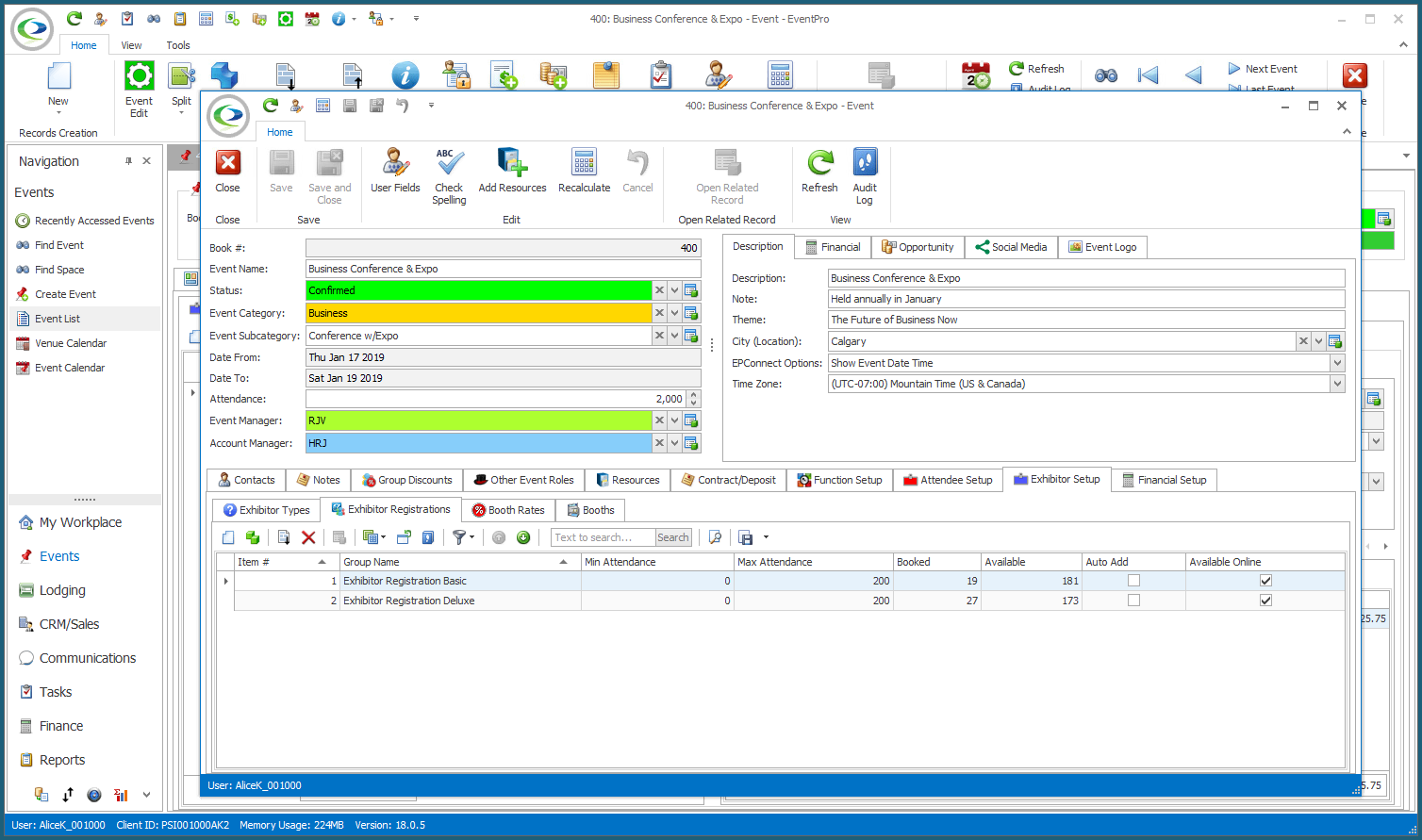Toggle Auto Add for Registration Basic
This screenshot has width=1422, height=840.
pos(1133,581)
